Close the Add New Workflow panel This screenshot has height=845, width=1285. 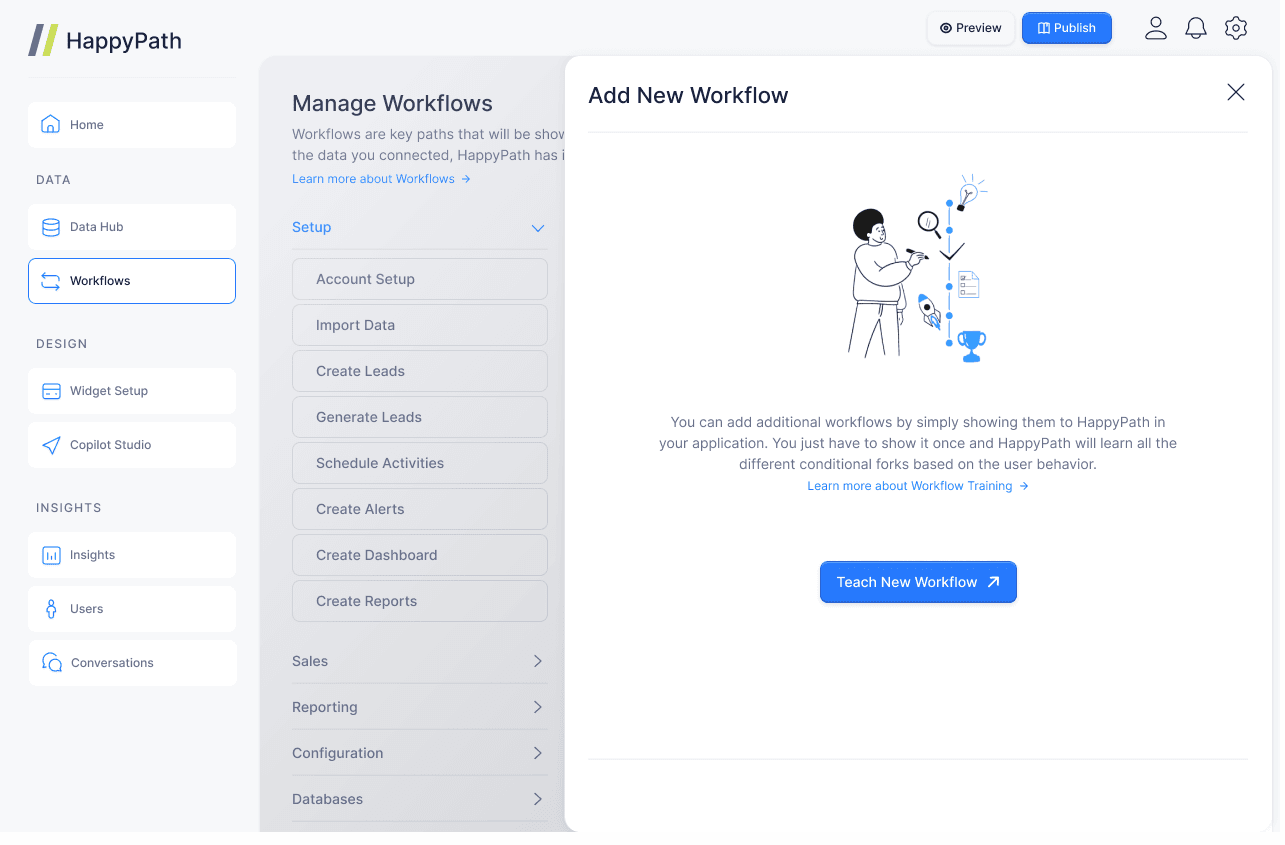point(1236,92)
